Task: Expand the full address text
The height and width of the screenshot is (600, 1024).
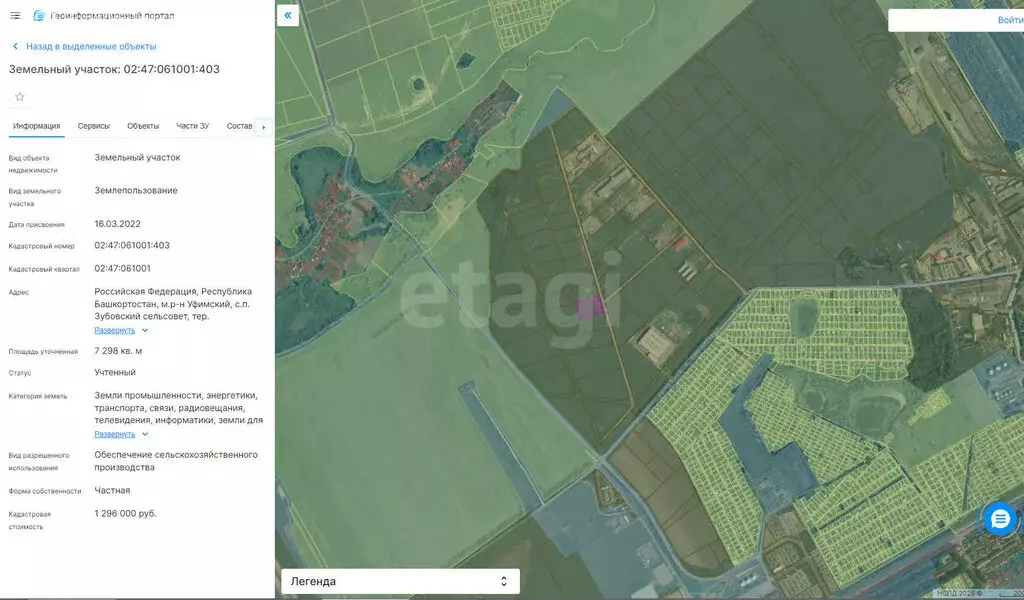Action: (114, 330)
